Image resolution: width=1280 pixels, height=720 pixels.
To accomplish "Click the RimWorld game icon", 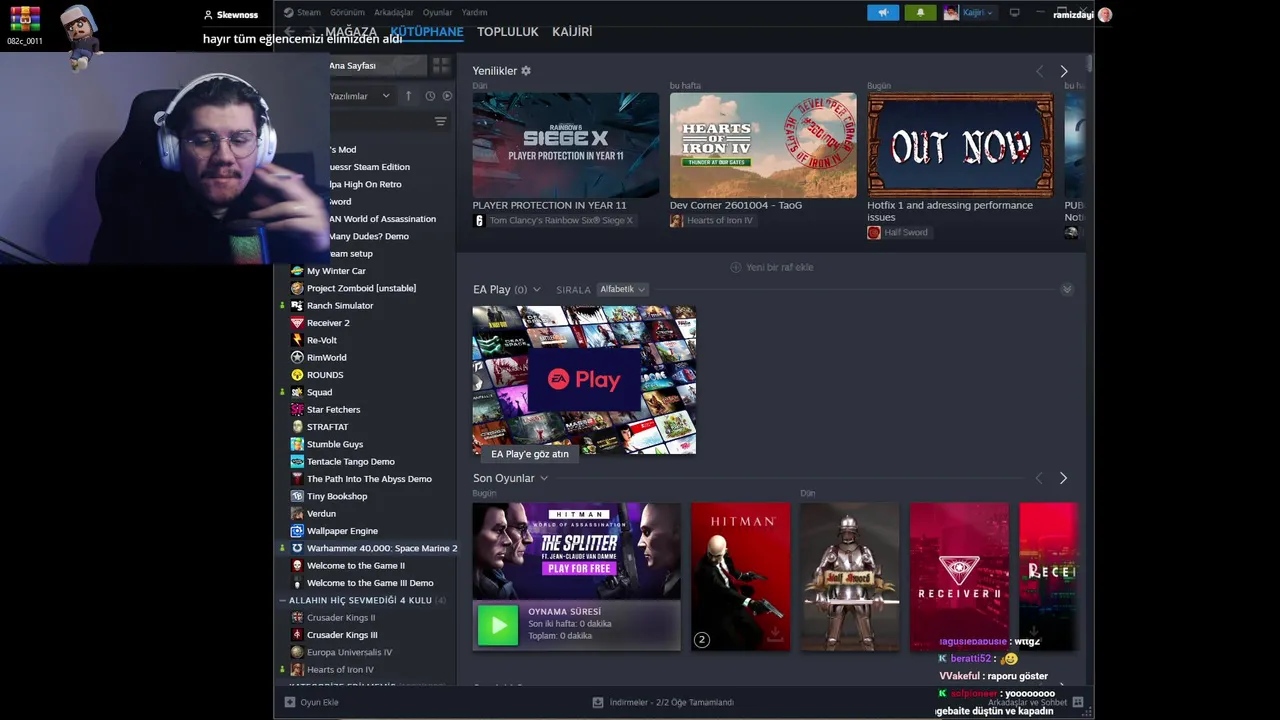I will coord(297,358).
